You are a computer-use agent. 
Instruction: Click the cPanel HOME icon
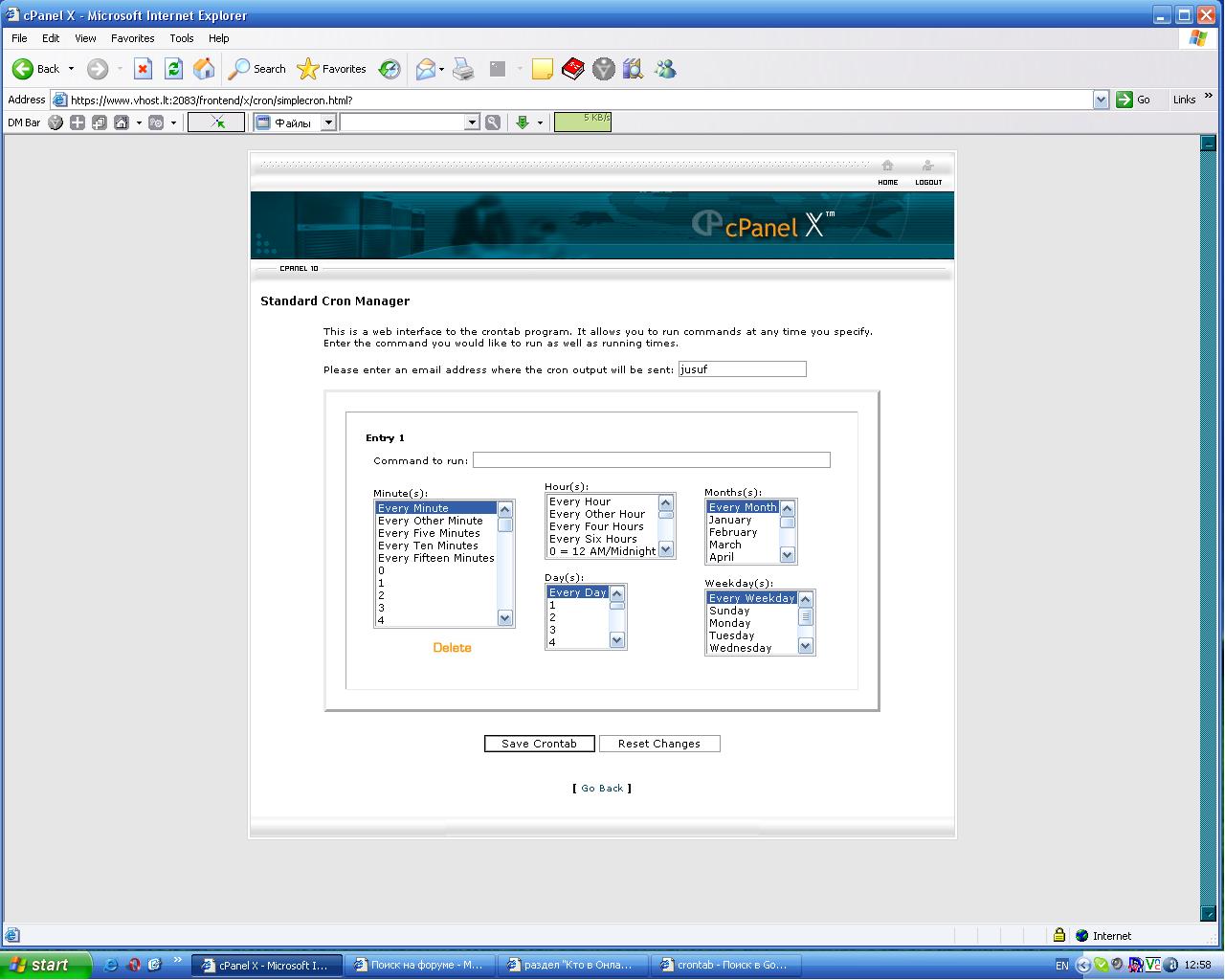click(x=888, y=166)
